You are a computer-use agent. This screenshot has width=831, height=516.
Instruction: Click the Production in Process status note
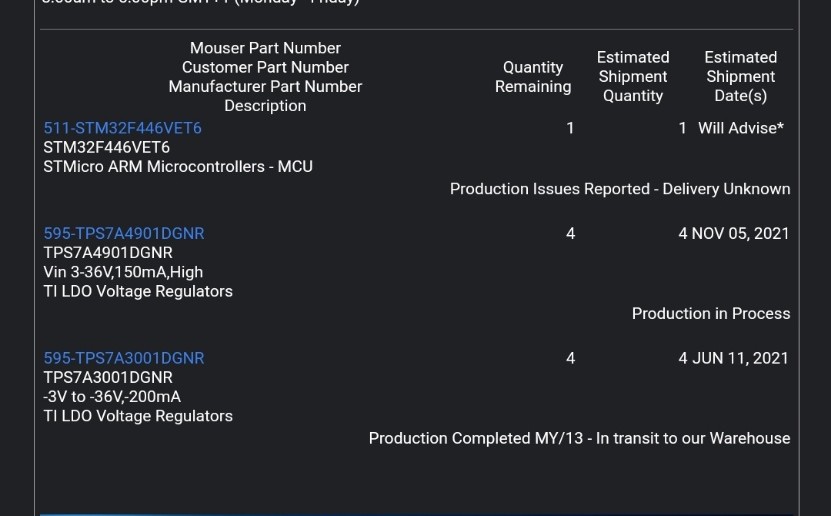tap(711, 314)
